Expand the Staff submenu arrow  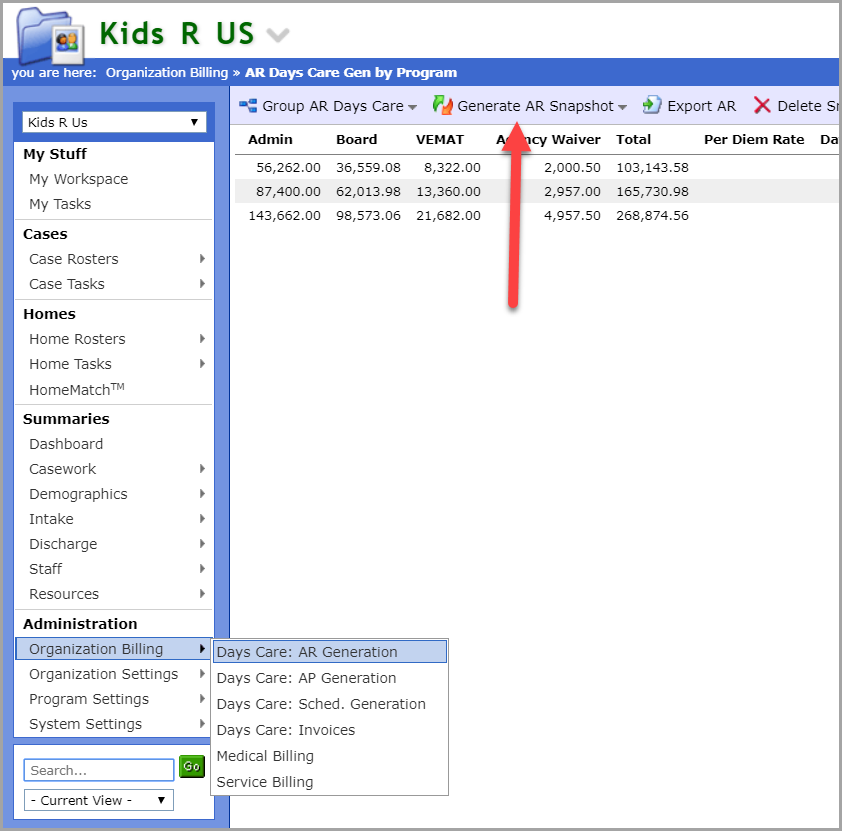202,568
